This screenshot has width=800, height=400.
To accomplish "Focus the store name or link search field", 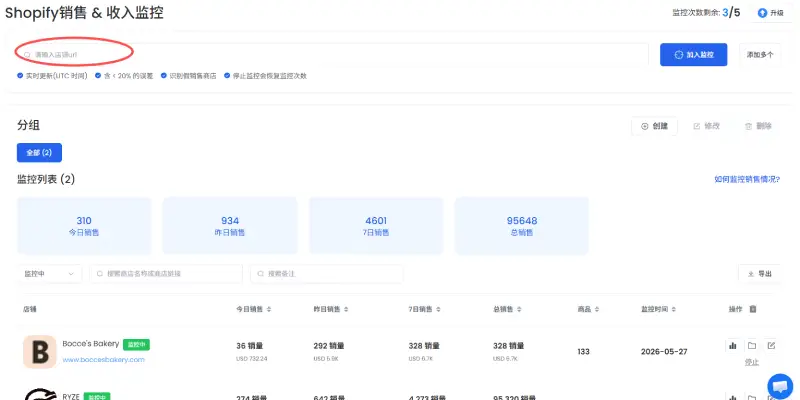I will coord(166,274).
